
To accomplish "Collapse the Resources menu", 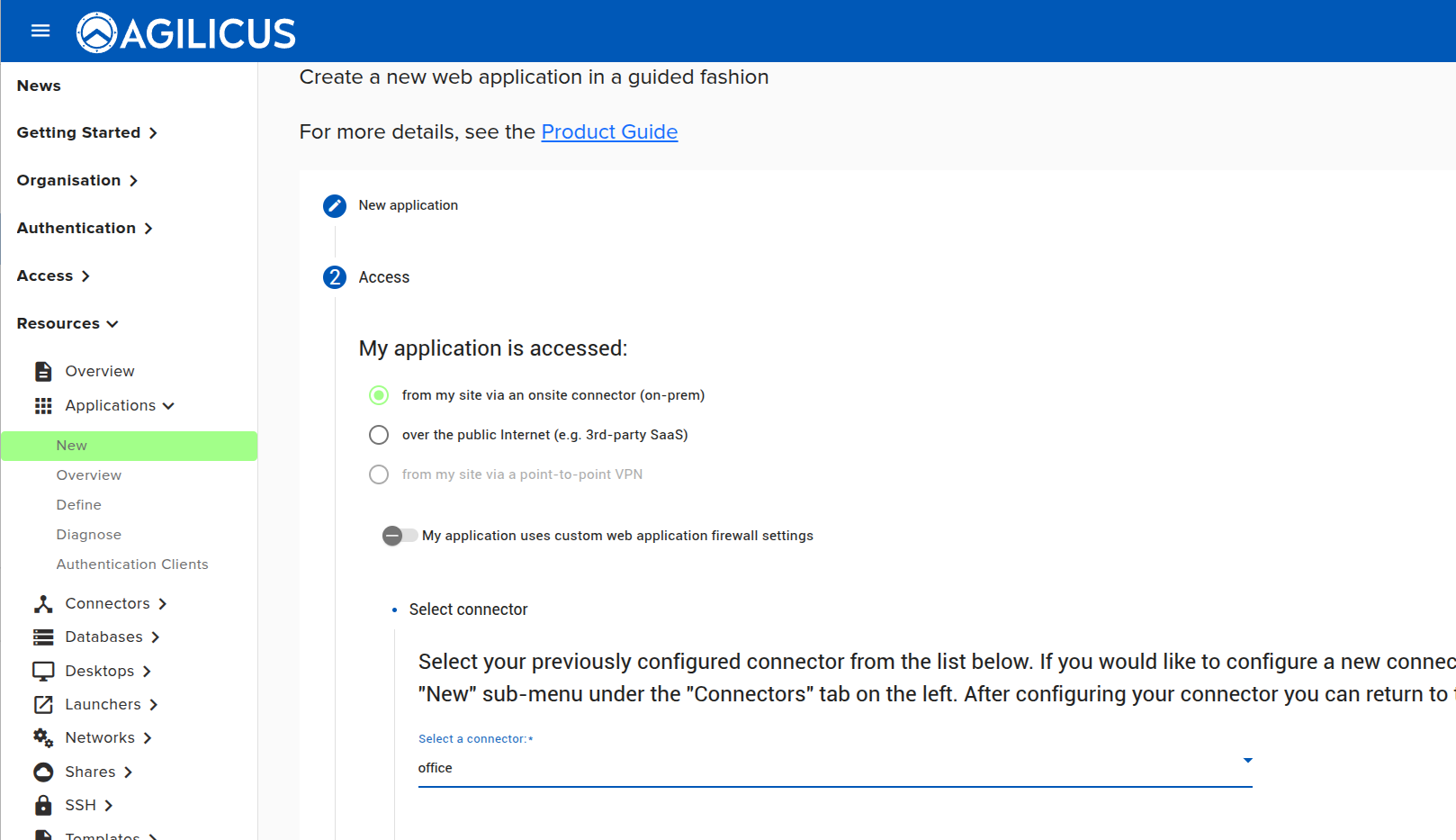I will (67, 323).
